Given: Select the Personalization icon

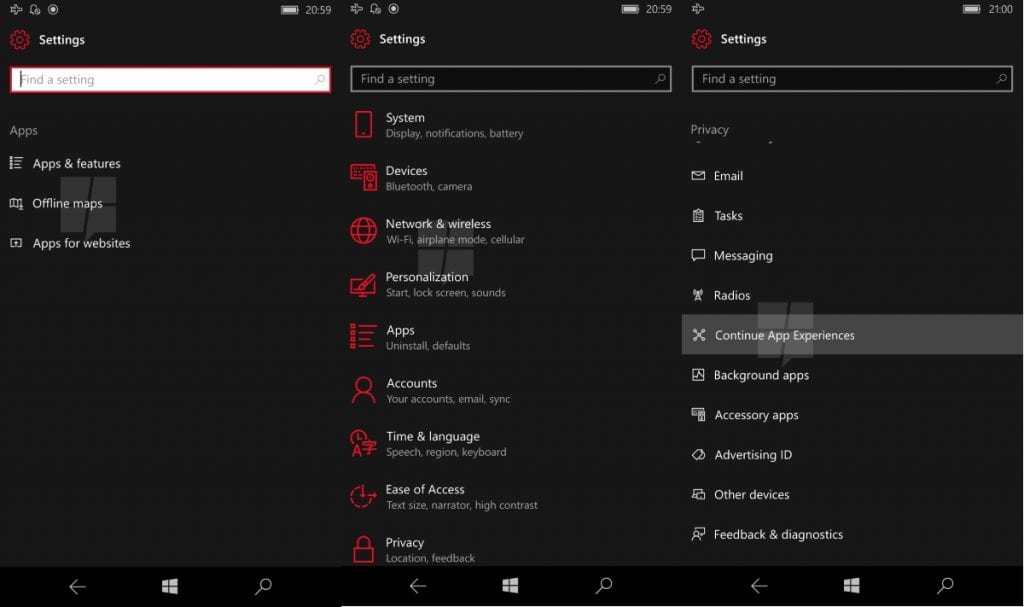Looking at the screenshot, I should point(363,284).
